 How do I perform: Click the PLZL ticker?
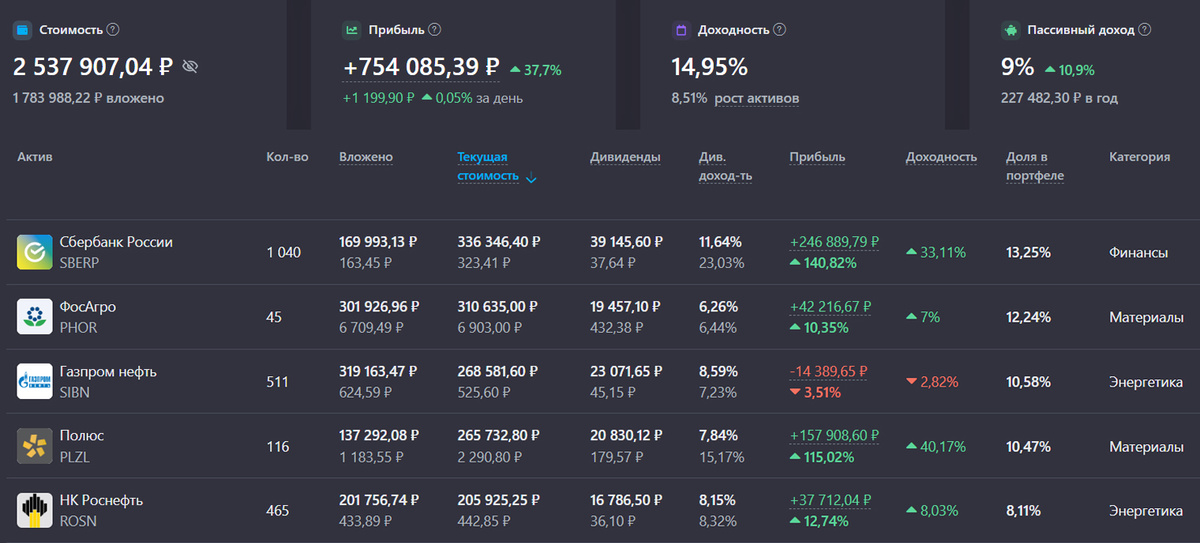pos(76,456)
